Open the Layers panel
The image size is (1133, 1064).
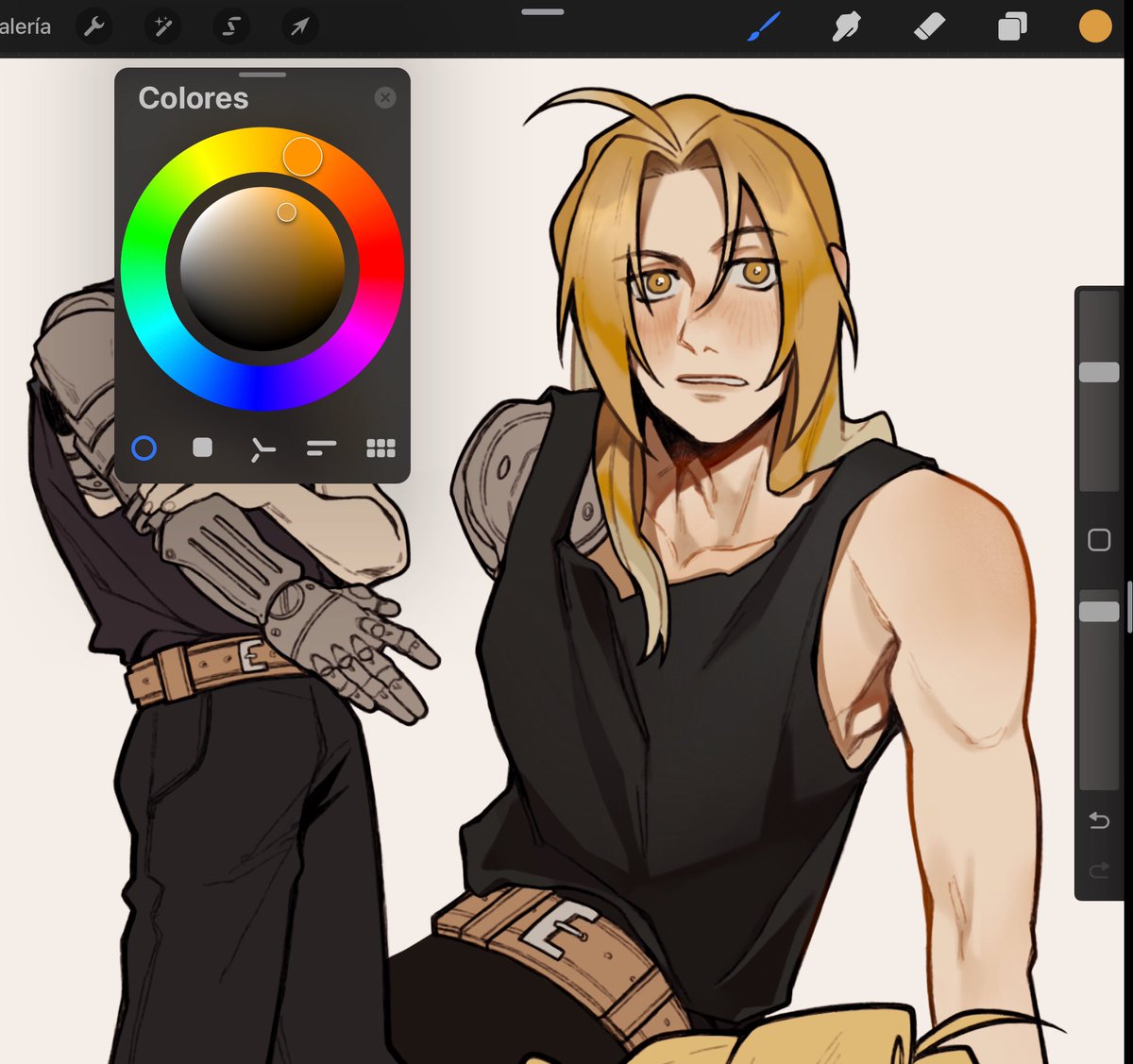(x=1012, y=26)
